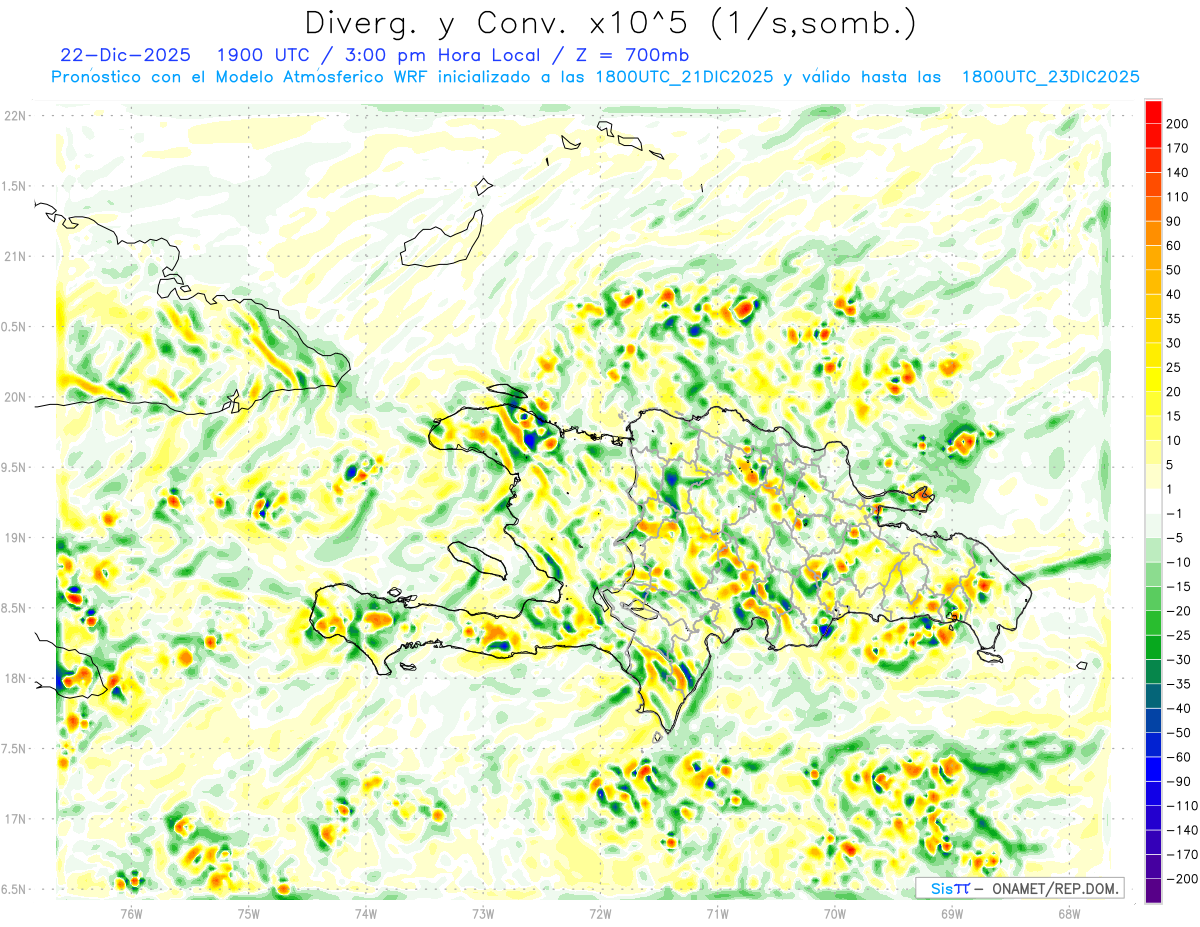Click the "8.5N" latitude axis label
Viewport: 1200px width, 927px height.
tap(14, 608)
